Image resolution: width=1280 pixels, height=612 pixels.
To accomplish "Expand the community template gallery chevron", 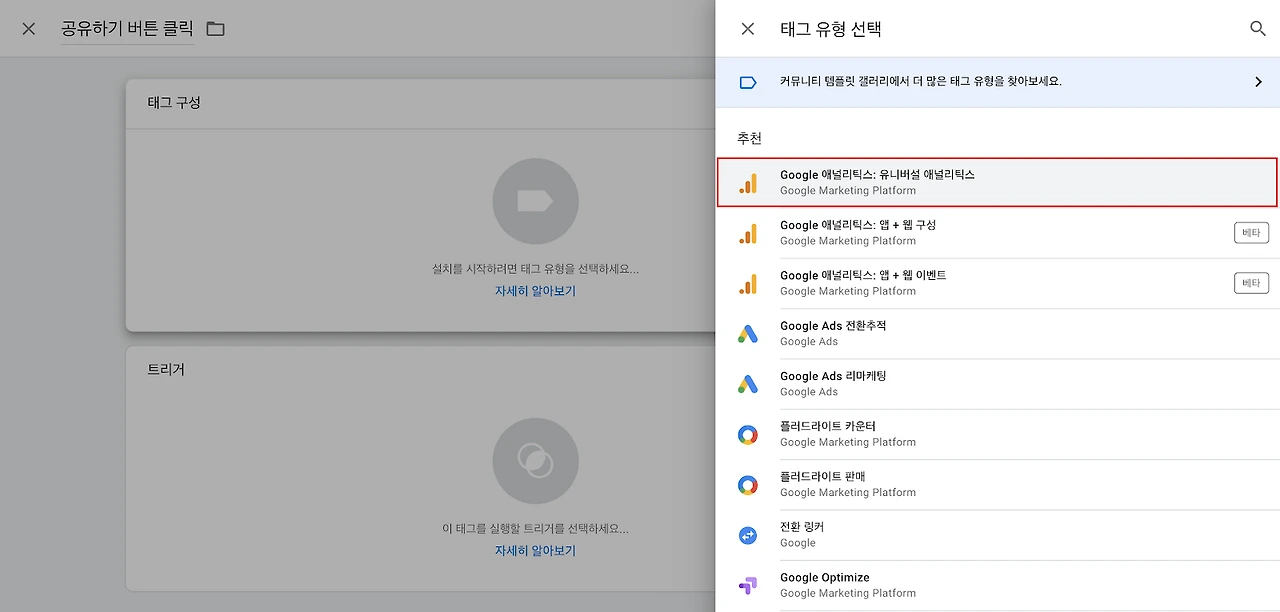I will (1258, 82).
